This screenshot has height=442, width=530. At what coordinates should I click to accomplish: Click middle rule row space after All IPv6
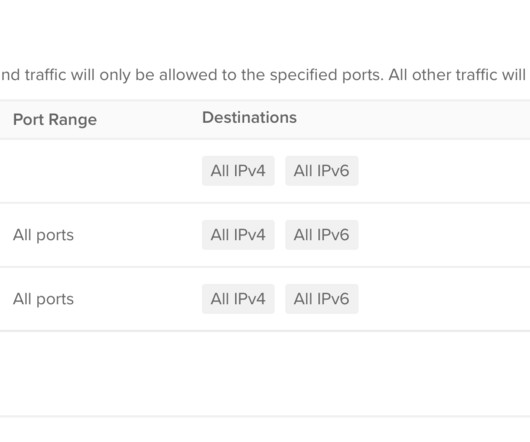click(444, 235)
